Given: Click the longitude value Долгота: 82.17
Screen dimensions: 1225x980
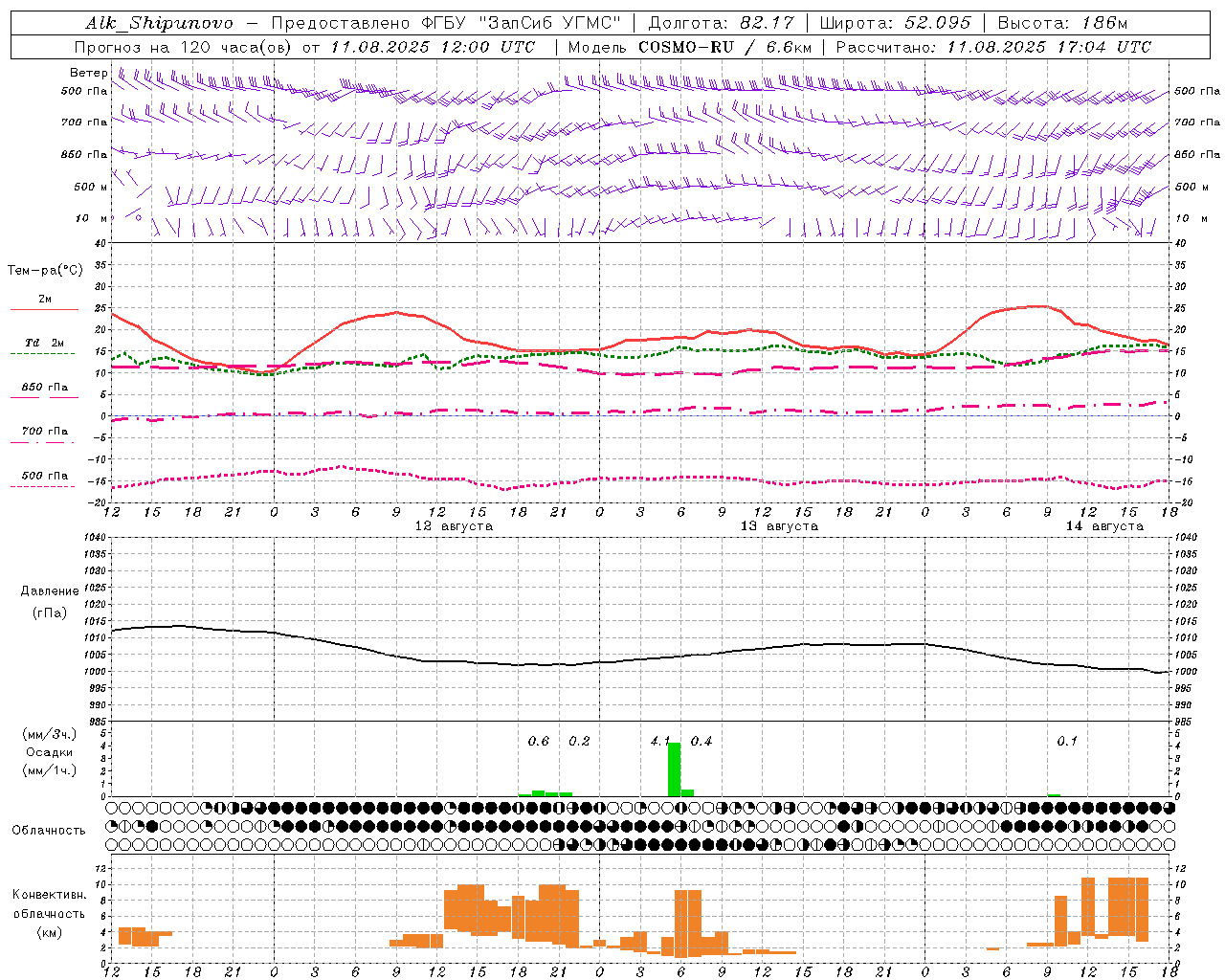Looking at the screenshot, I should point(721,23).
